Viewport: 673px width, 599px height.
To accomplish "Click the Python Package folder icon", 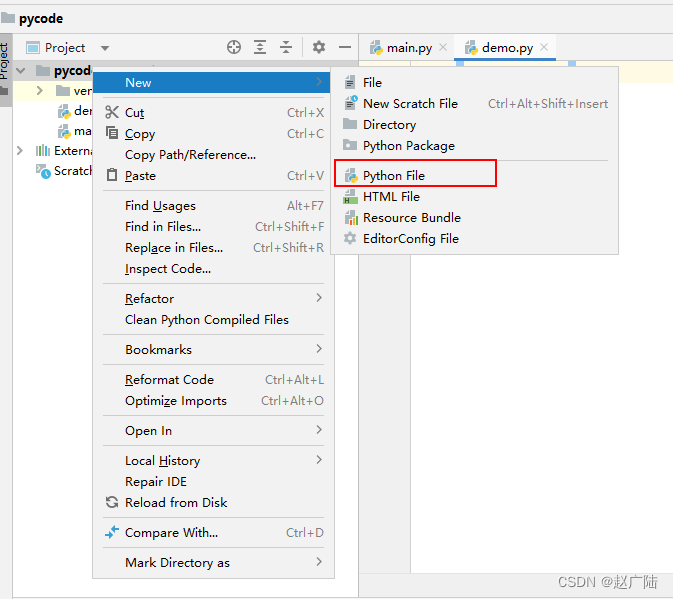I will tap(350, 145).
